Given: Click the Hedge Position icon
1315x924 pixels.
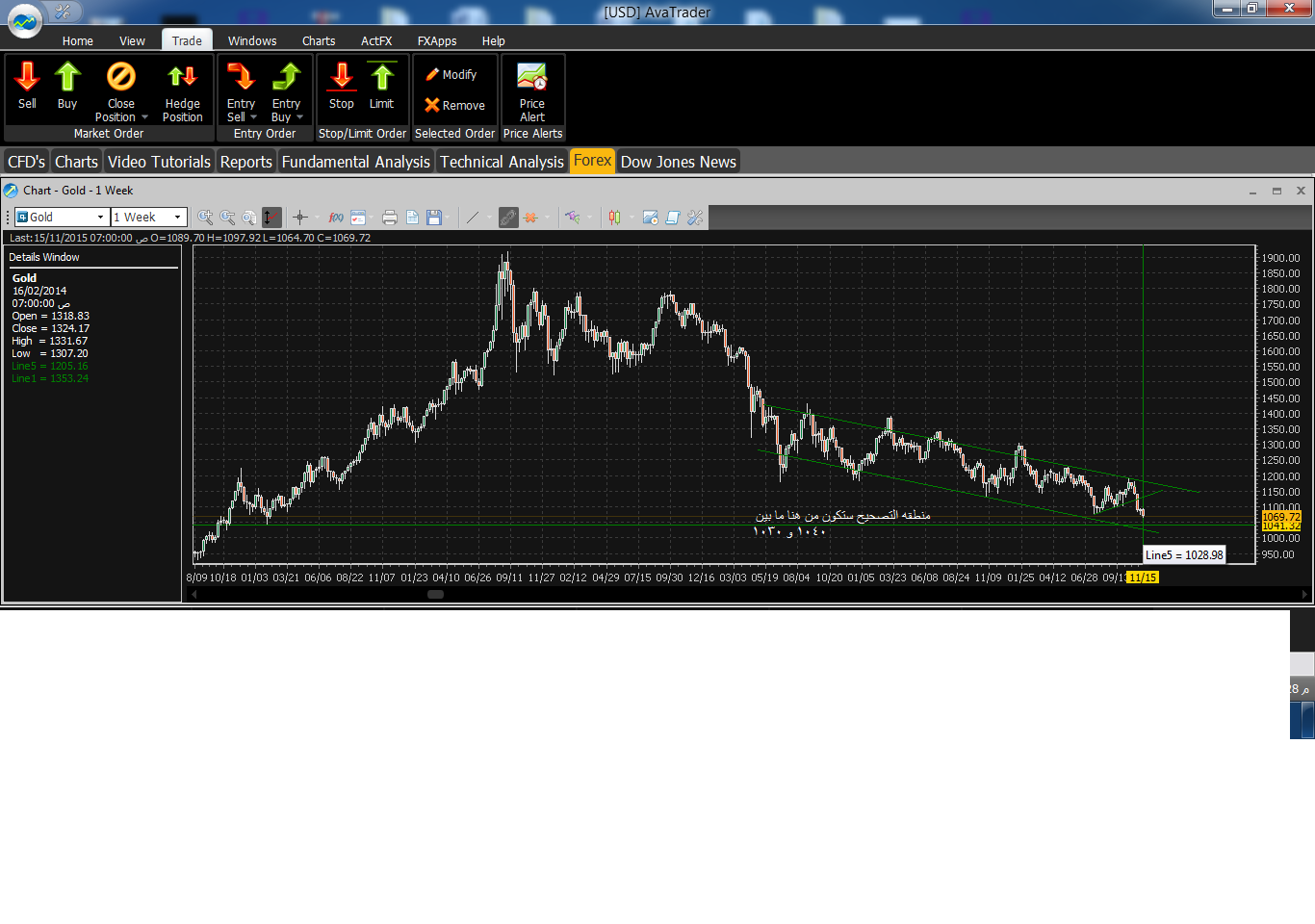Looking at the screenshot, I should (x=182, y=76).
